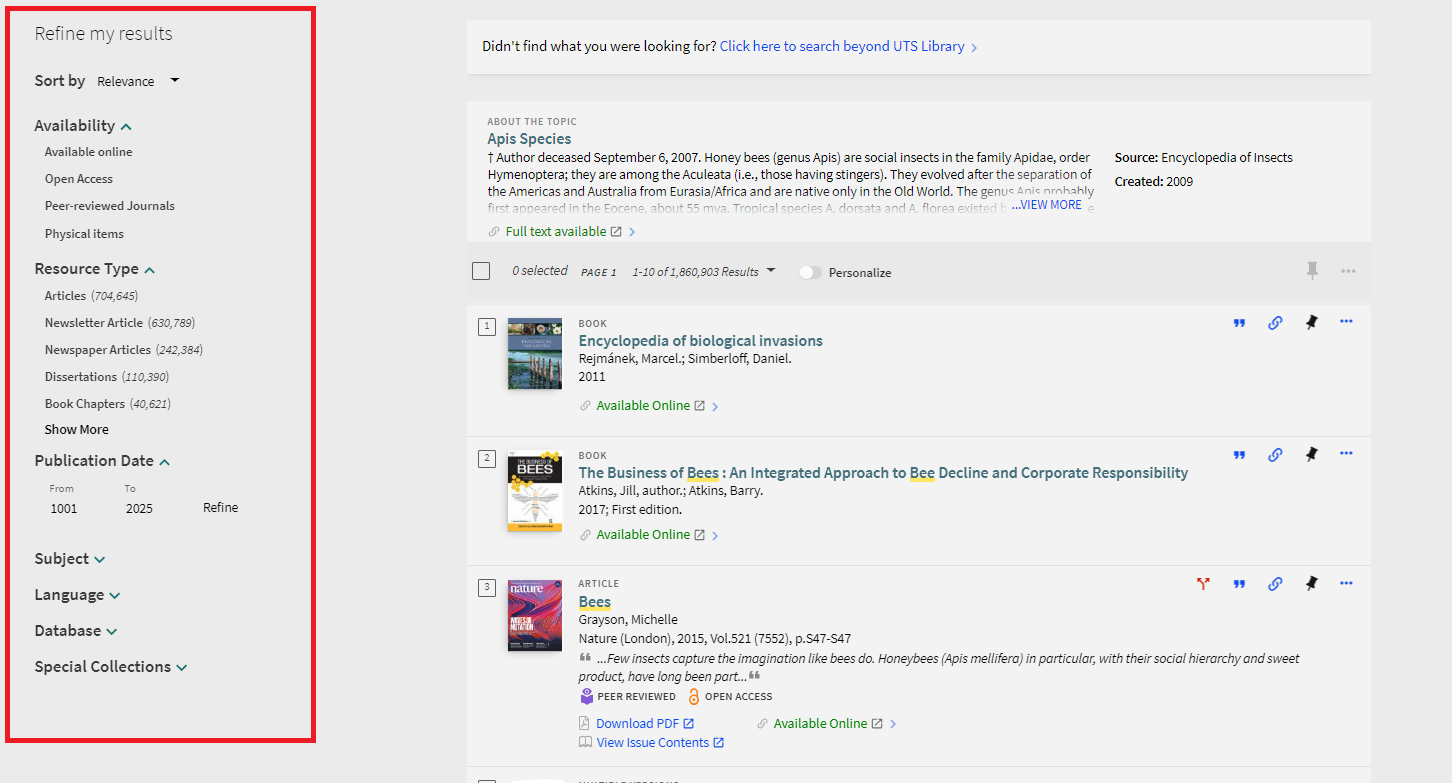Pin Encyclopedia of biological invasions to favorites
Viewport: 1452px width, 783px height.
(1311, 322)
